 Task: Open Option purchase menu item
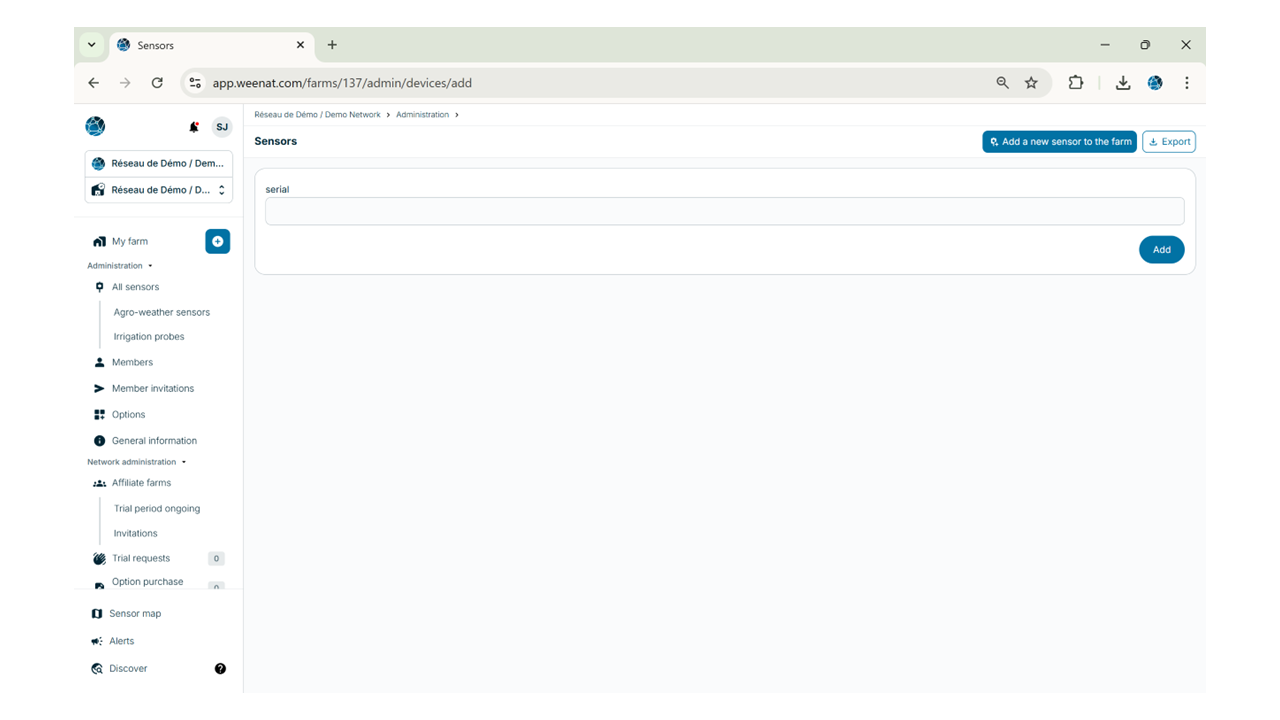148,582
